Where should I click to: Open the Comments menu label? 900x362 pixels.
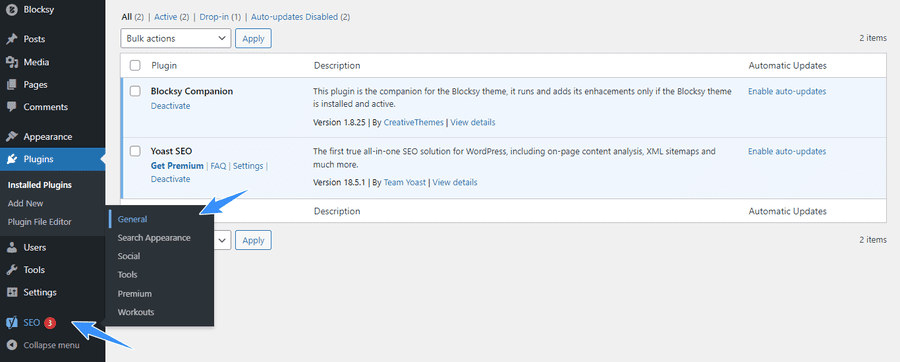point(45,107)
